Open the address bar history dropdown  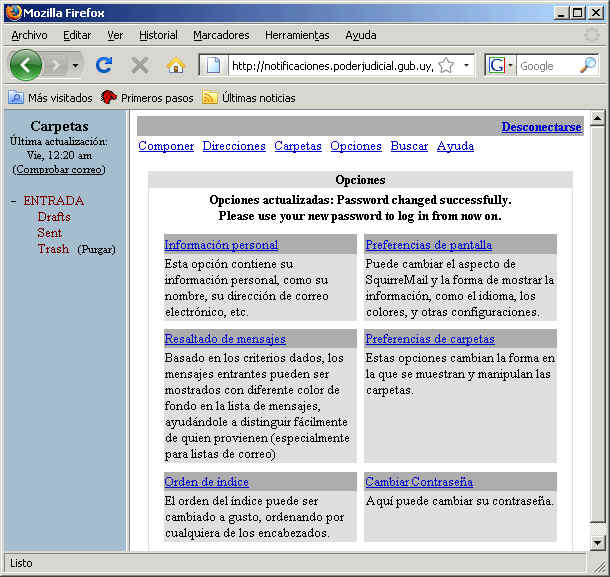[466, 65]
